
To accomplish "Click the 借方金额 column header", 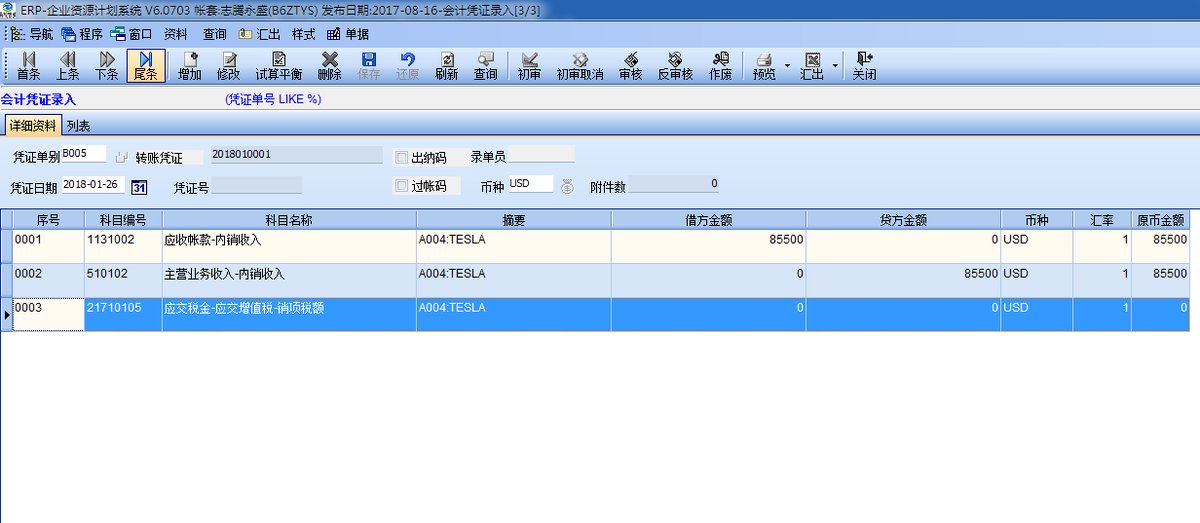I will (709, 219).
